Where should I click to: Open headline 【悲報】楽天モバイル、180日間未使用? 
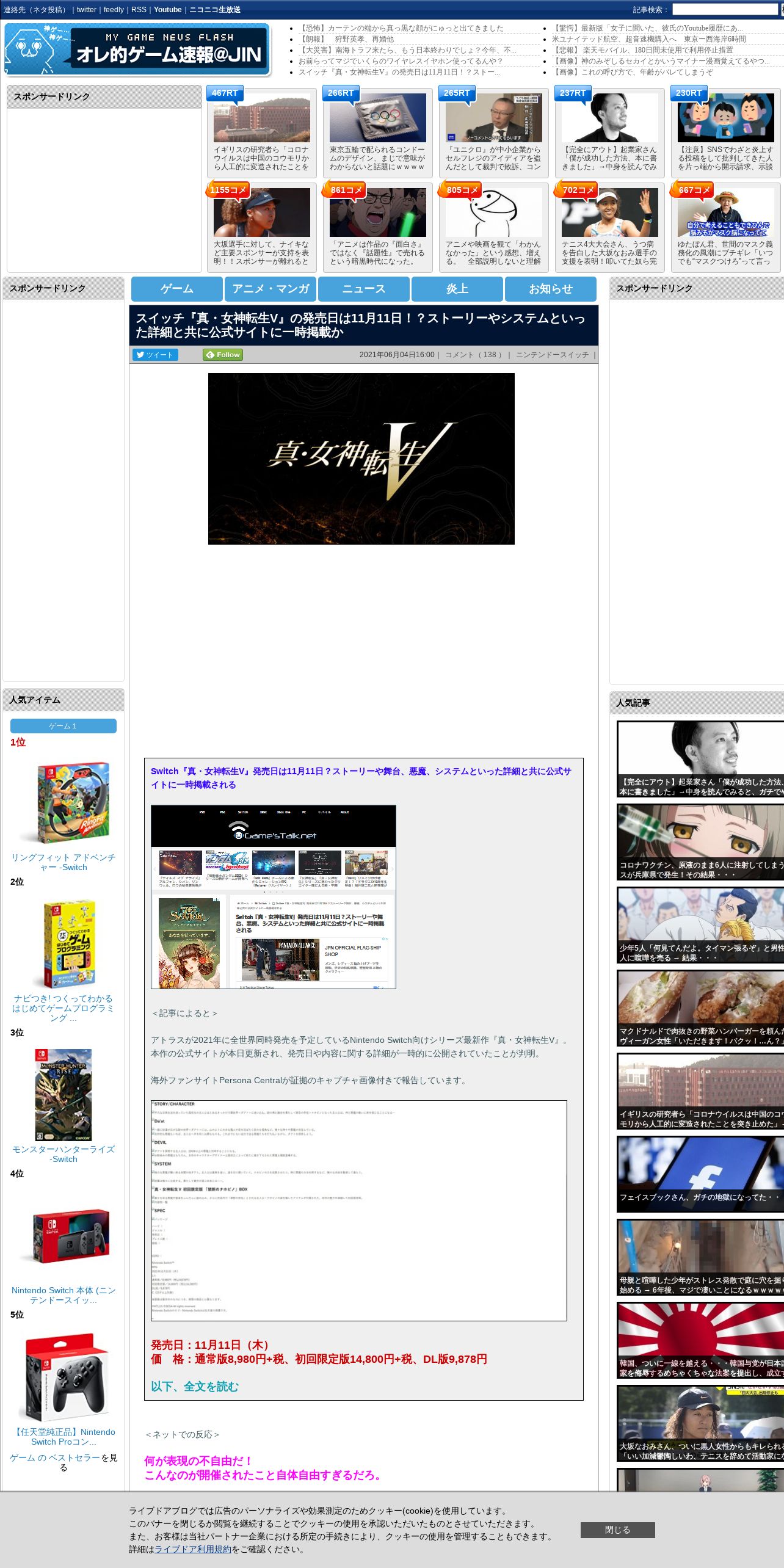point(643,50)
